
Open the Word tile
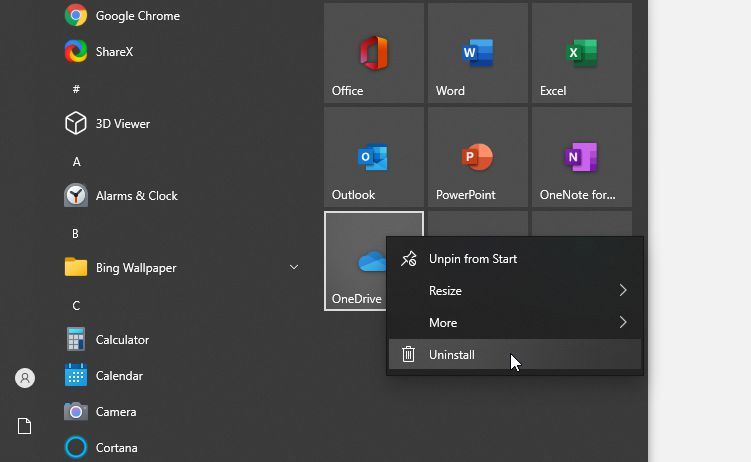coord(478,53)
